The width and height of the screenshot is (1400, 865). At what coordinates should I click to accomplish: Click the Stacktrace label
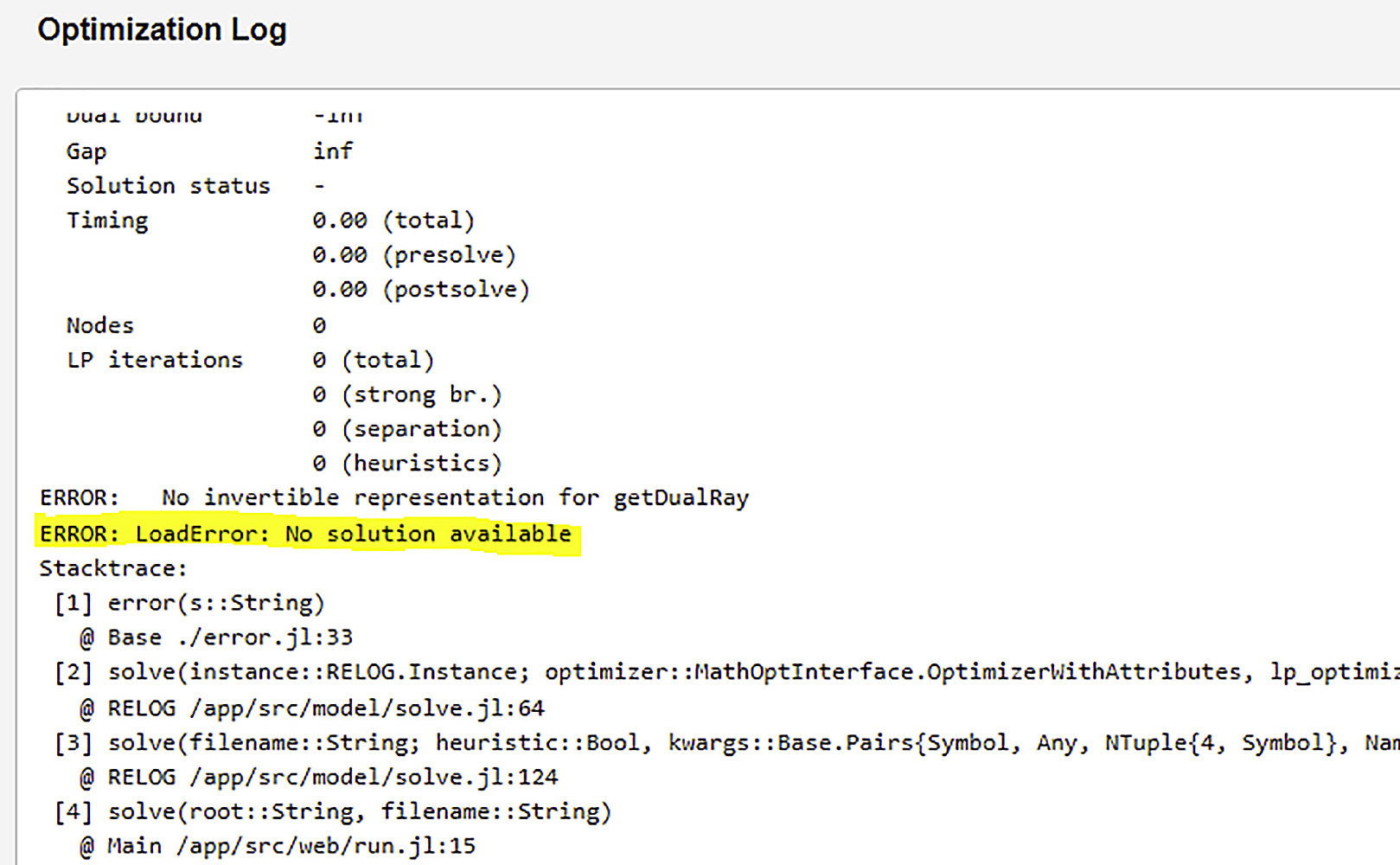pyautogui.click(x=112, y=568)
